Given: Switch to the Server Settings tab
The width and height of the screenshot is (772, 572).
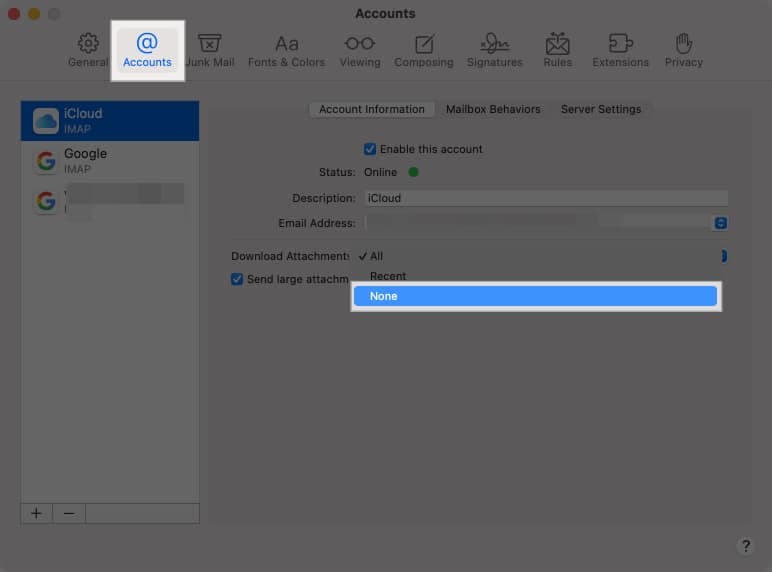Looking at the screenshot, I should click(x=601, y=109).
